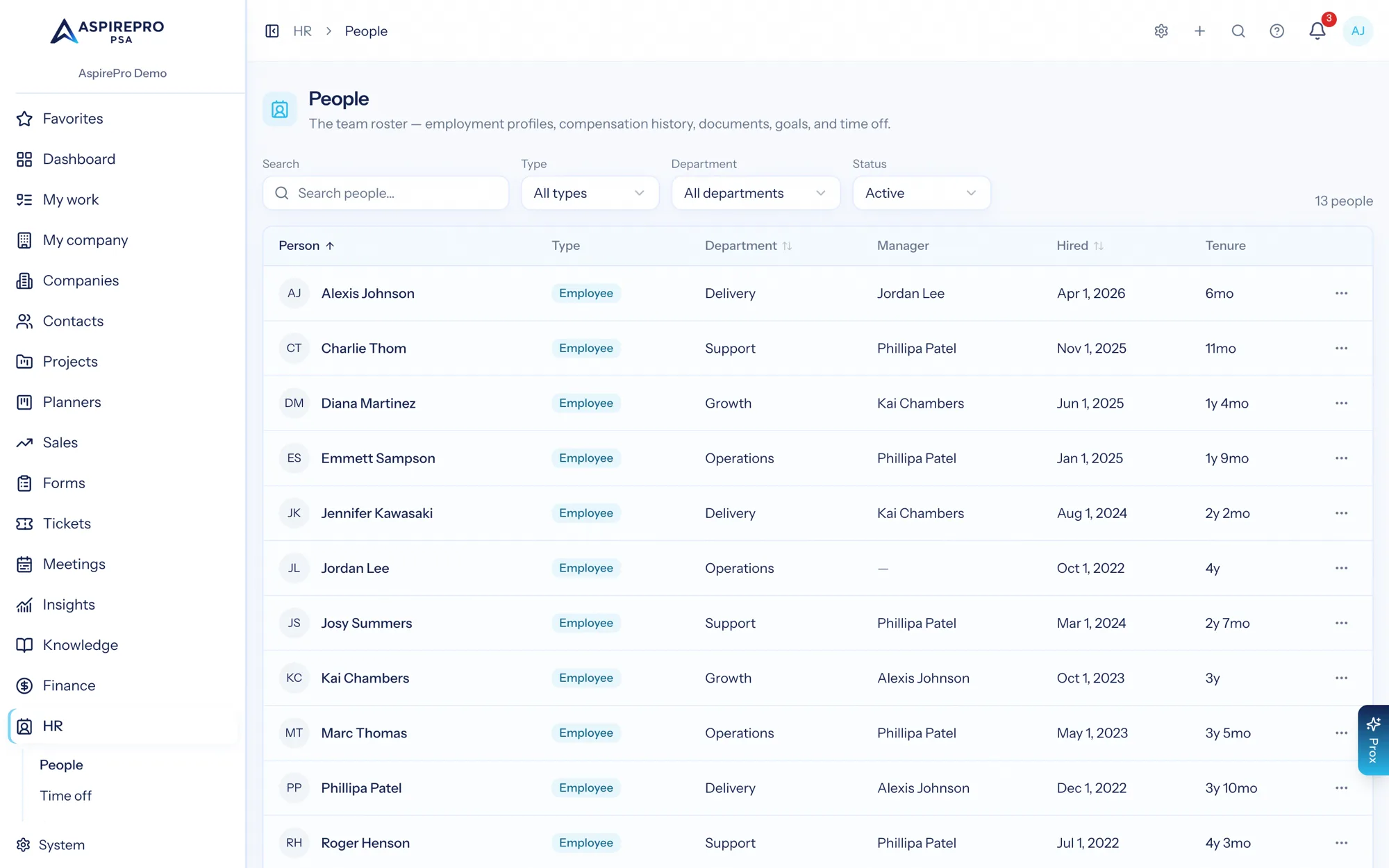The height and width of the screenshot is (868, 1389).
Task: Focus the Search people field
Action: [385, 193]
